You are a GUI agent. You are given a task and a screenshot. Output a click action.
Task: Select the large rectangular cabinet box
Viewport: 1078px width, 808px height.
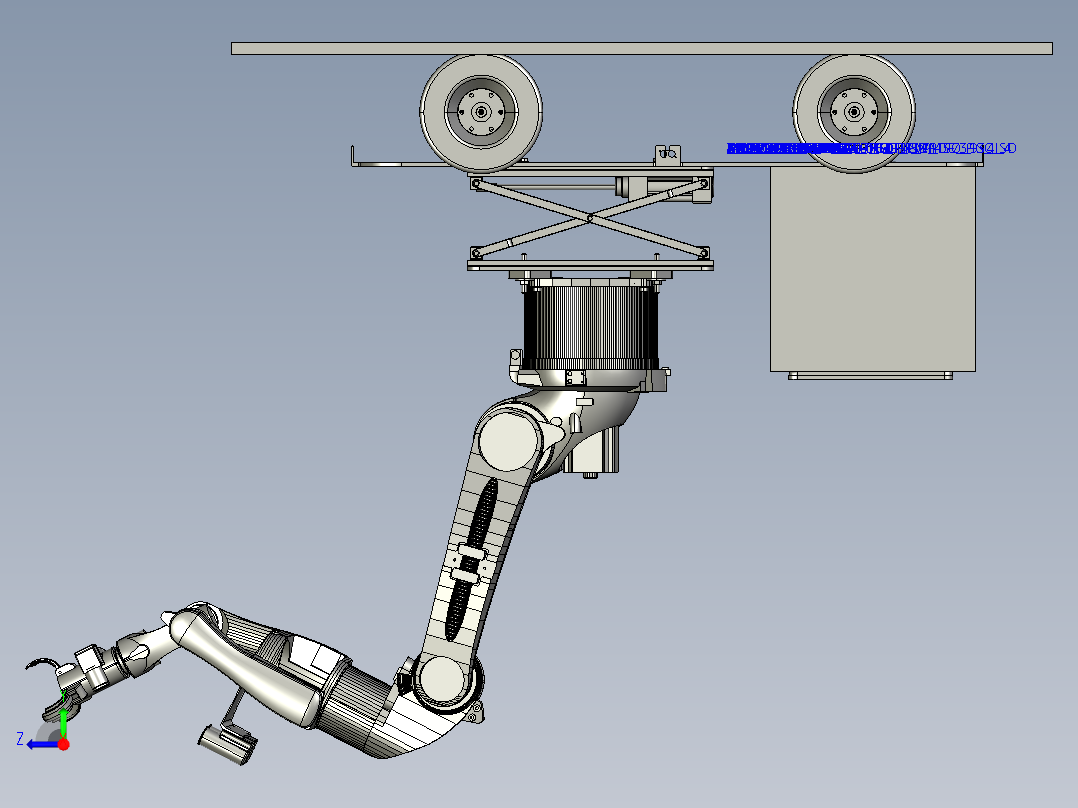[872, 269]
